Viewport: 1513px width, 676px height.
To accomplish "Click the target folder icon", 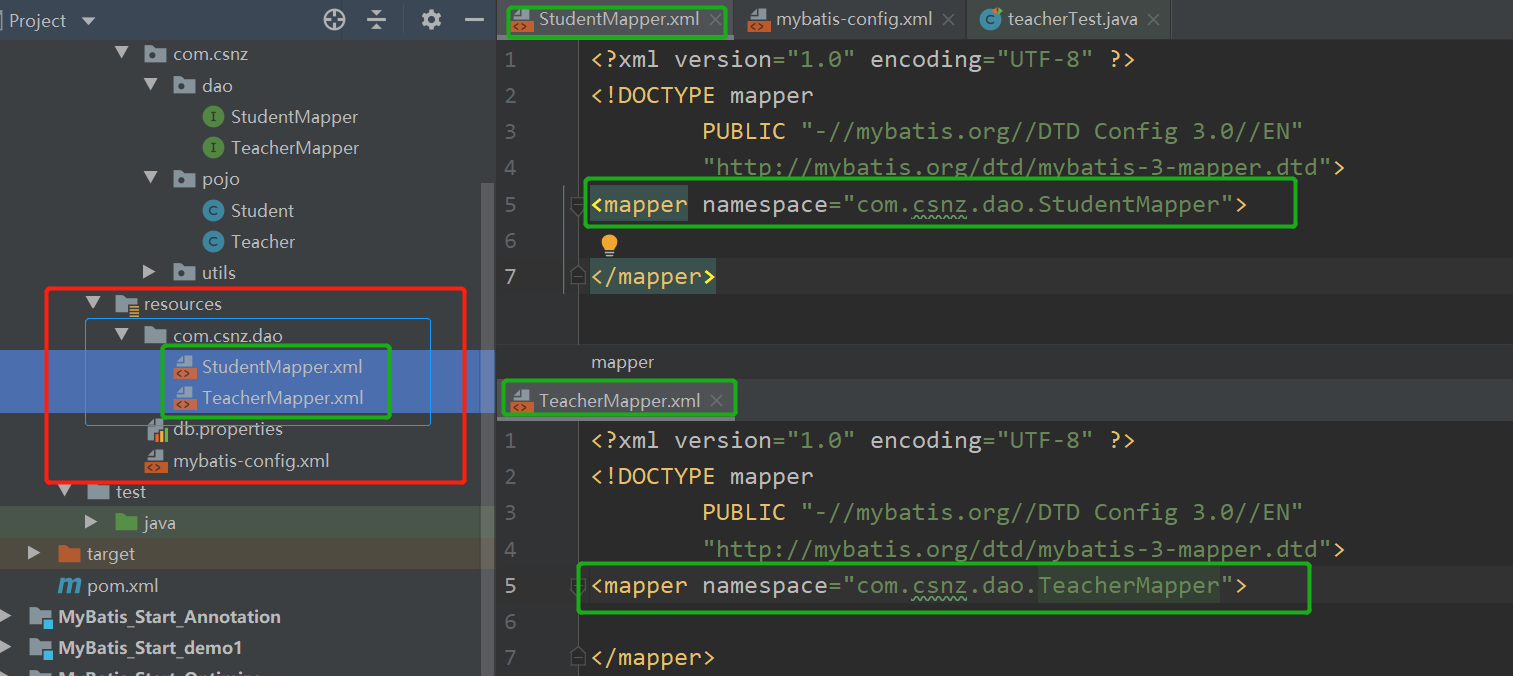I will (69, 553).
